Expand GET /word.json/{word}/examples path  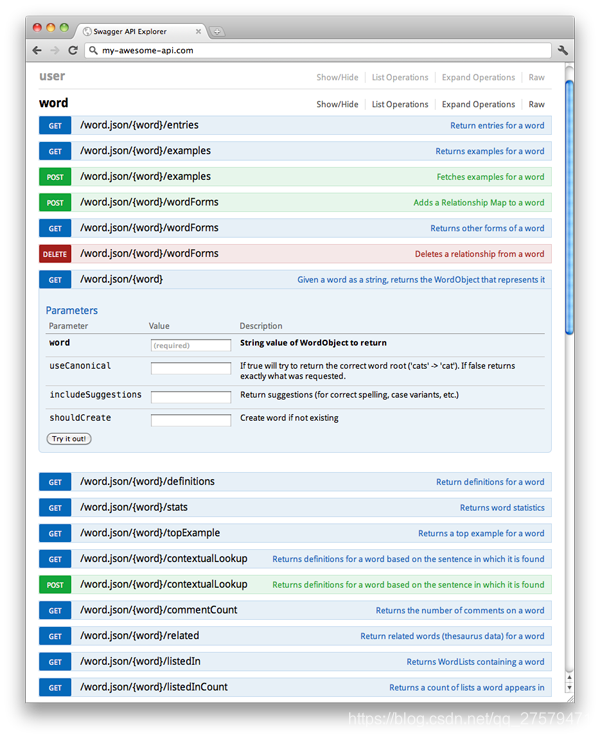pos(145,151)
